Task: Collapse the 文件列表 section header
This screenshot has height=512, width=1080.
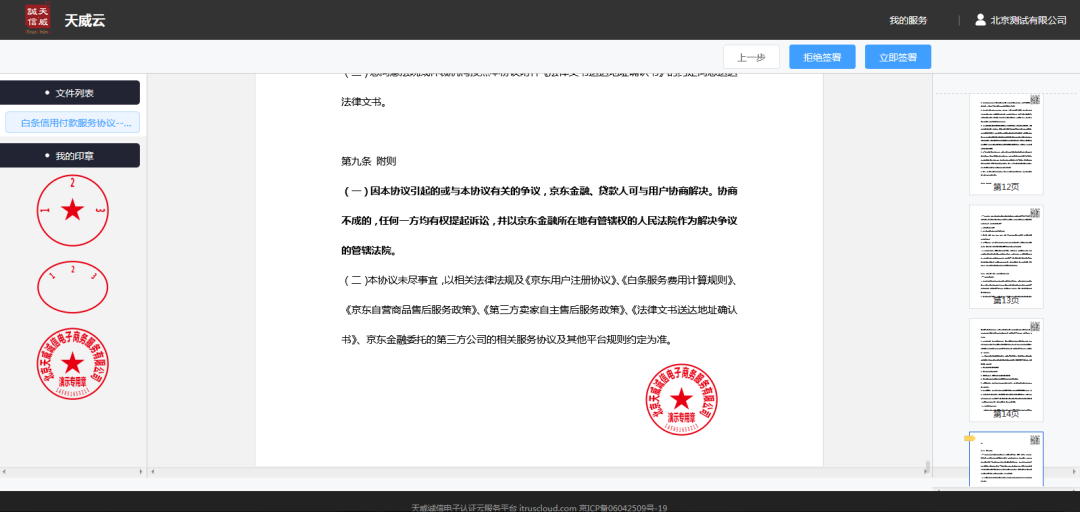Action: [70, 92]
